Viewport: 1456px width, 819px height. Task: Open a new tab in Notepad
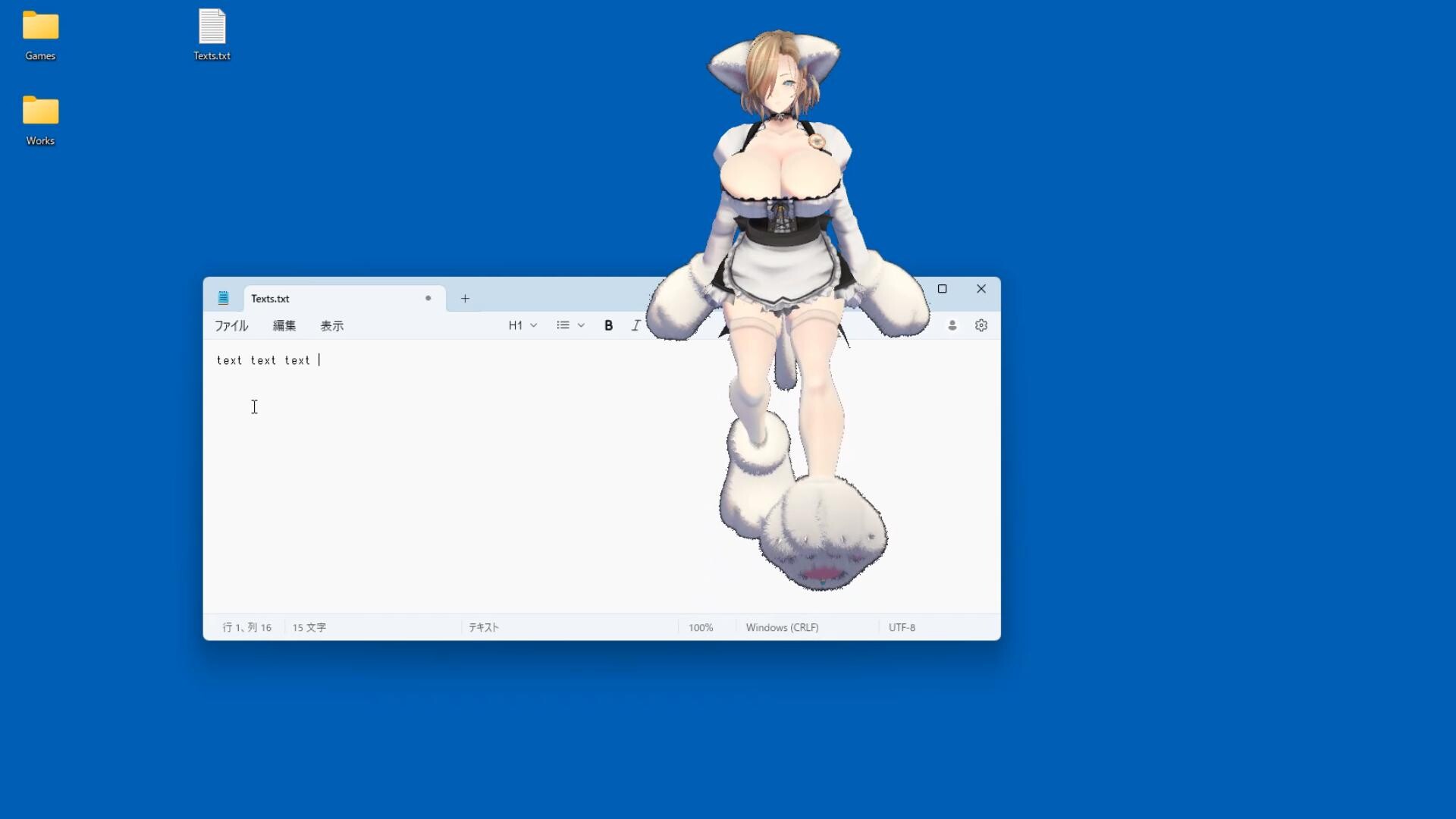(x=465, y=298)
